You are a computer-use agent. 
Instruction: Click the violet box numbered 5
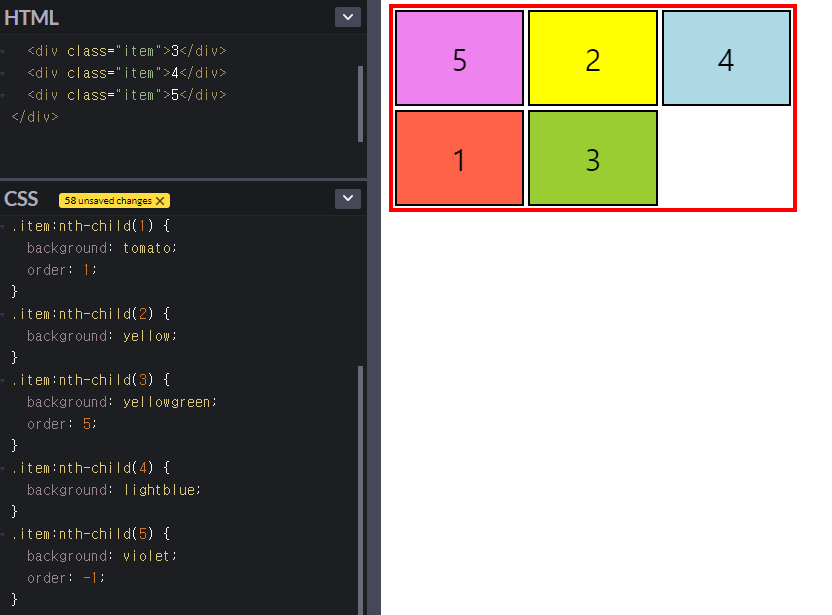coord(460,58)
